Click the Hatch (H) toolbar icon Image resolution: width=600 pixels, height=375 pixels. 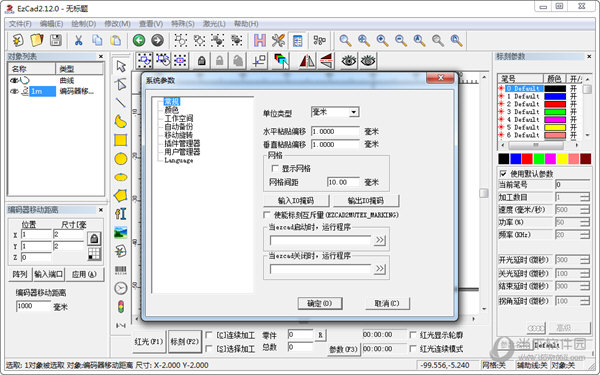[260, 40]
